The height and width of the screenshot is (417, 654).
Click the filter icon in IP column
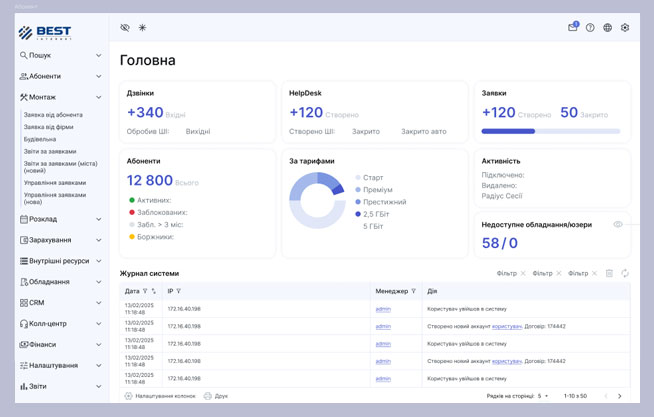pyautogui.click(x=179, y=291)
